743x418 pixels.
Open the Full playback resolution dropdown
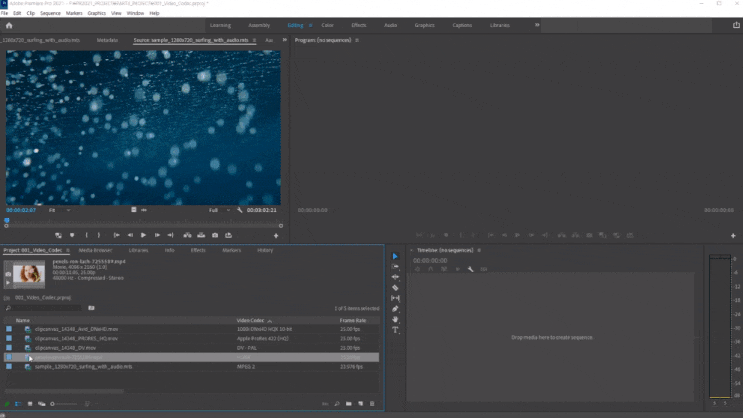(218, 210)
